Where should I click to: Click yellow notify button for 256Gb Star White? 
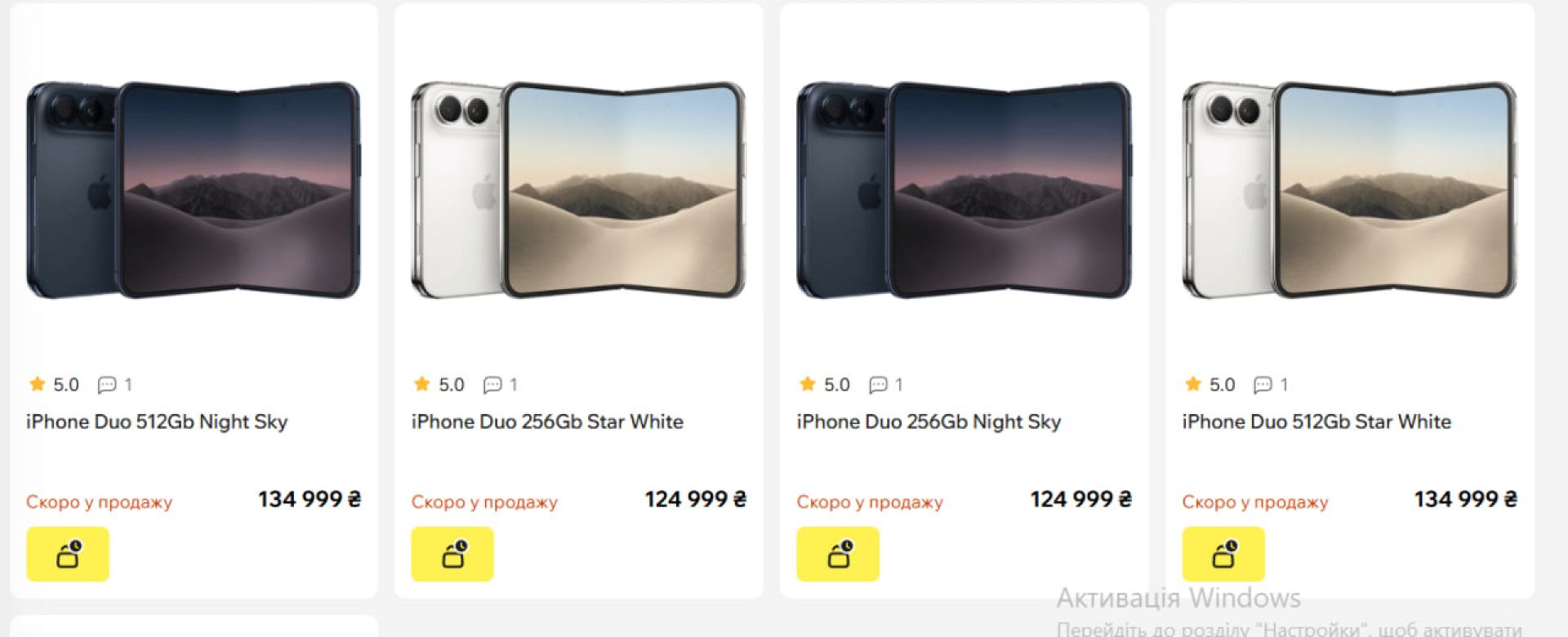(452, 554)
